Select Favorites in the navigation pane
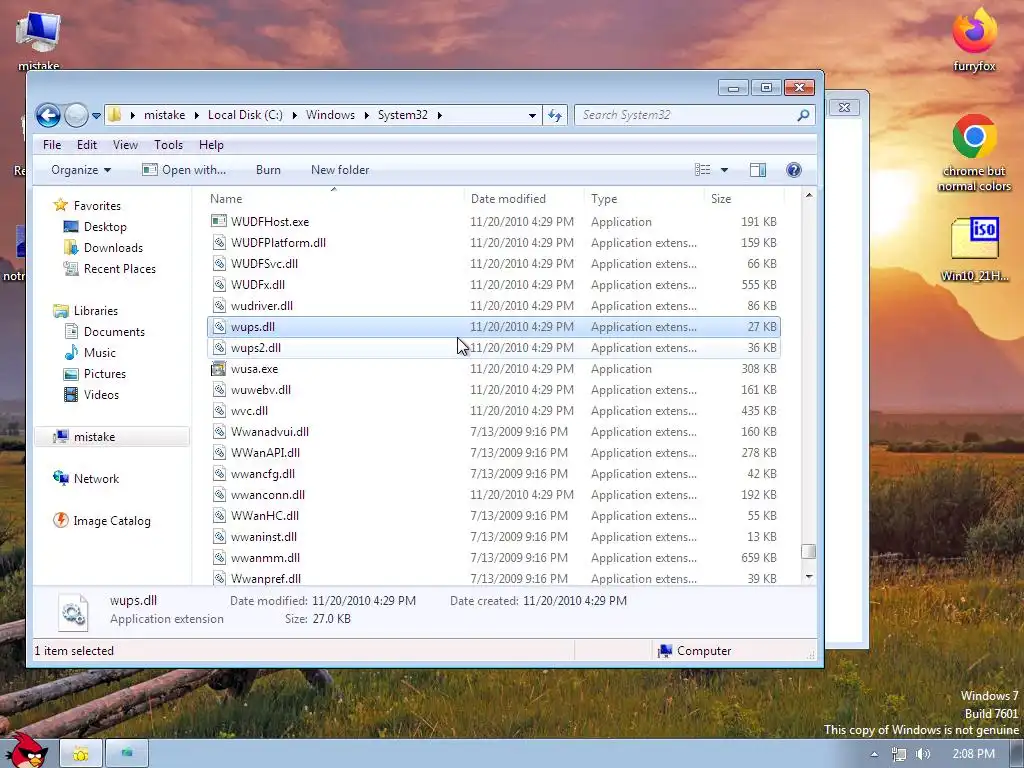The image size is (1024, 768). coord(97,206)
